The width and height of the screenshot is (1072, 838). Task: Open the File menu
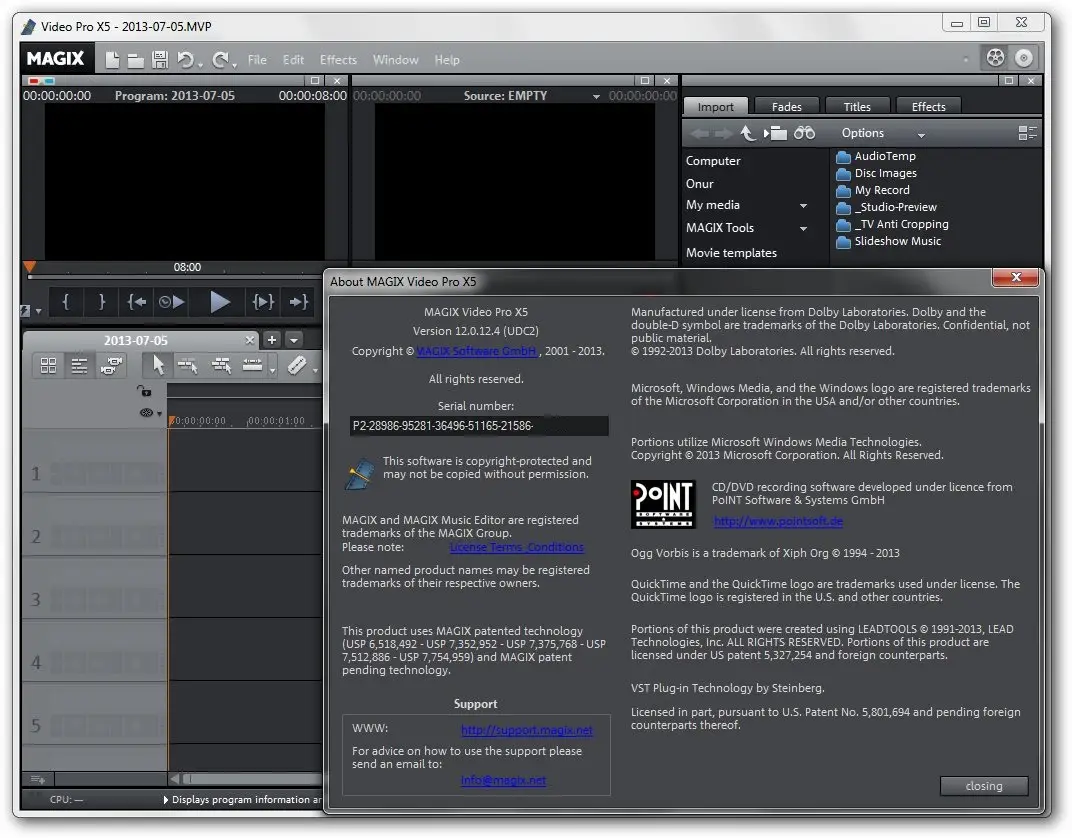point(257,60)
